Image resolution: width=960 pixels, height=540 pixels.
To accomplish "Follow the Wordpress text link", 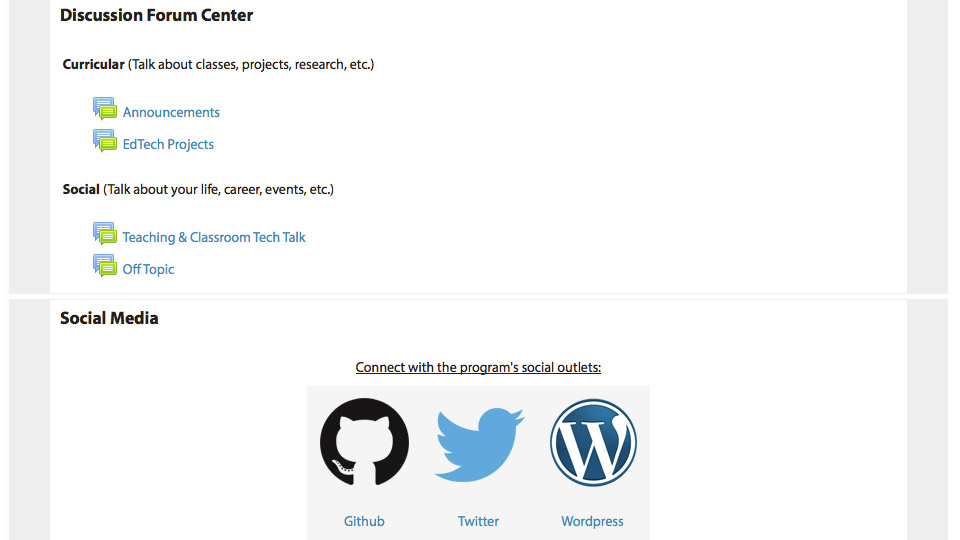I will tap(592, 521).
